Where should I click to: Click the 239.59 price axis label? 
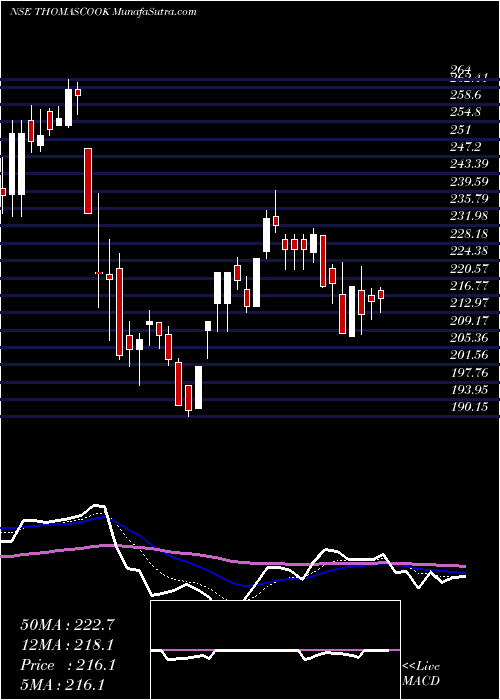point(469,182)
